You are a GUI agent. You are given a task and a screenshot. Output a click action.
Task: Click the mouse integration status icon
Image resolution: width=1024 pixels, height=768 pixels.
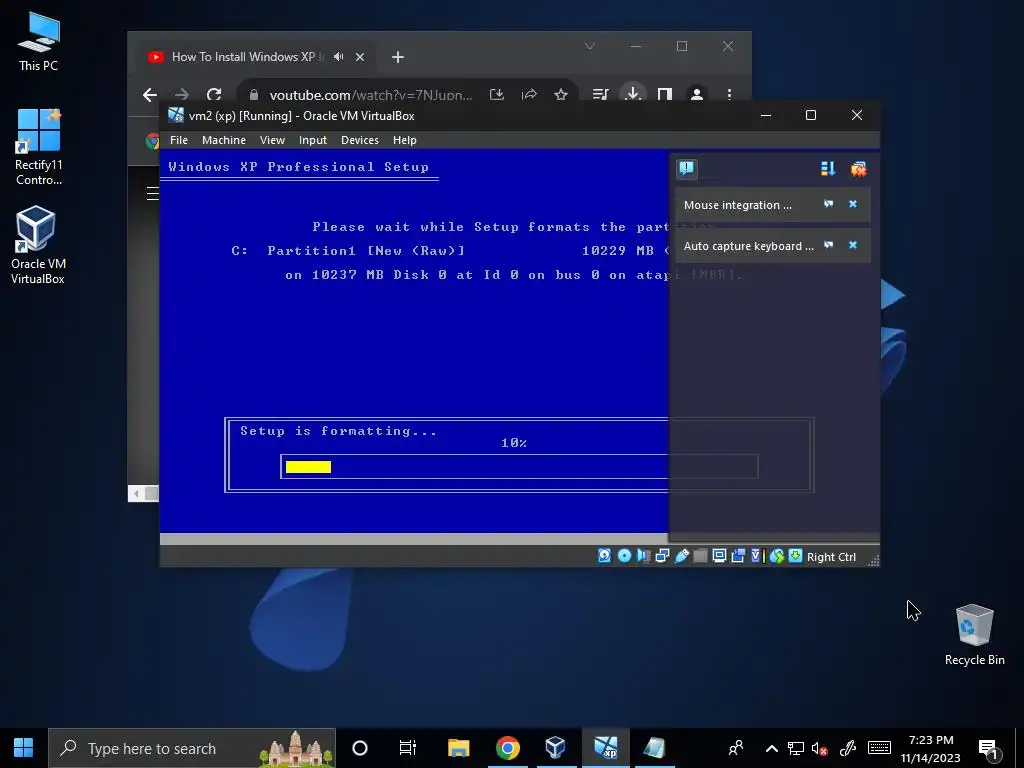[776, 556]
